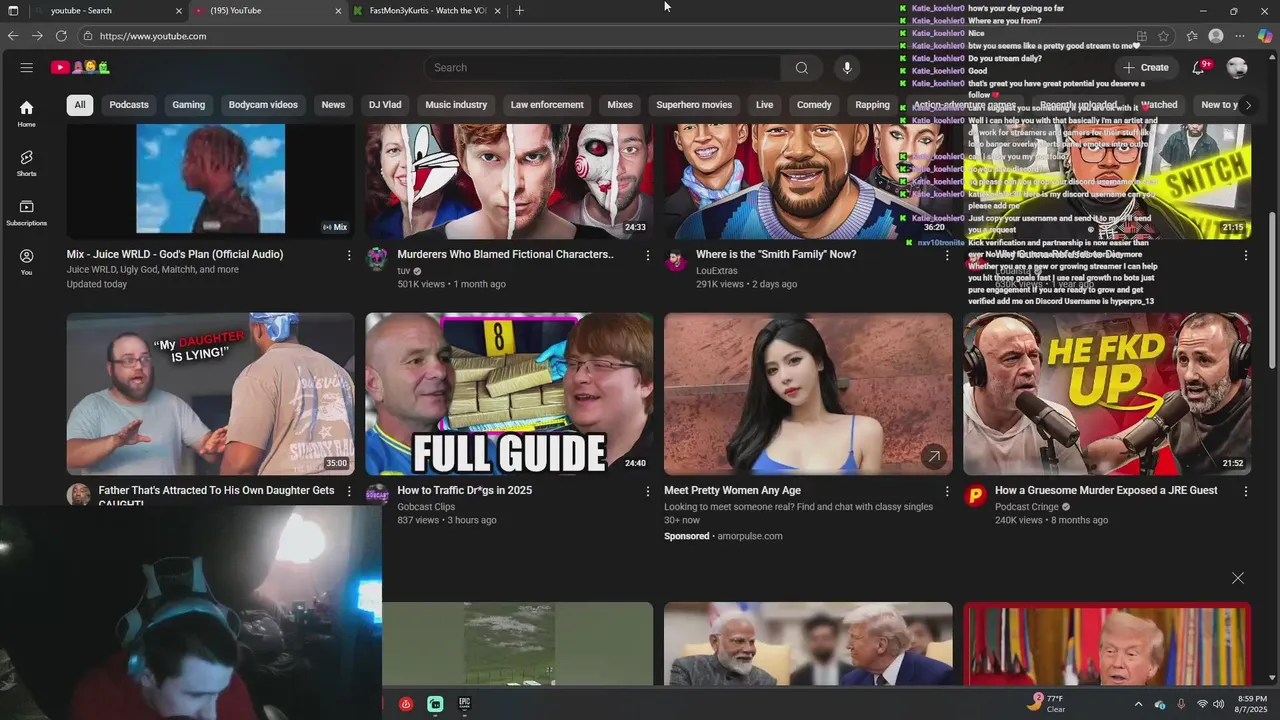The width and height of the screenshot is (1280, 720).
Task: Close the FastMon3yKurtis tab
Action: pyautogui.click(x=497, y=11)
